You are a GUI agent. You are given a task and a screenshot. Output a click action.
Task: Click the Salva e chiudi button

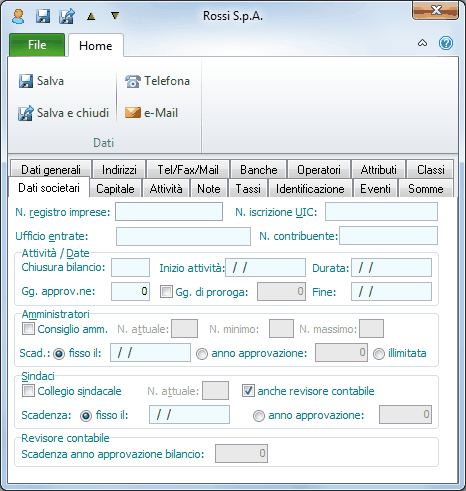63,113
